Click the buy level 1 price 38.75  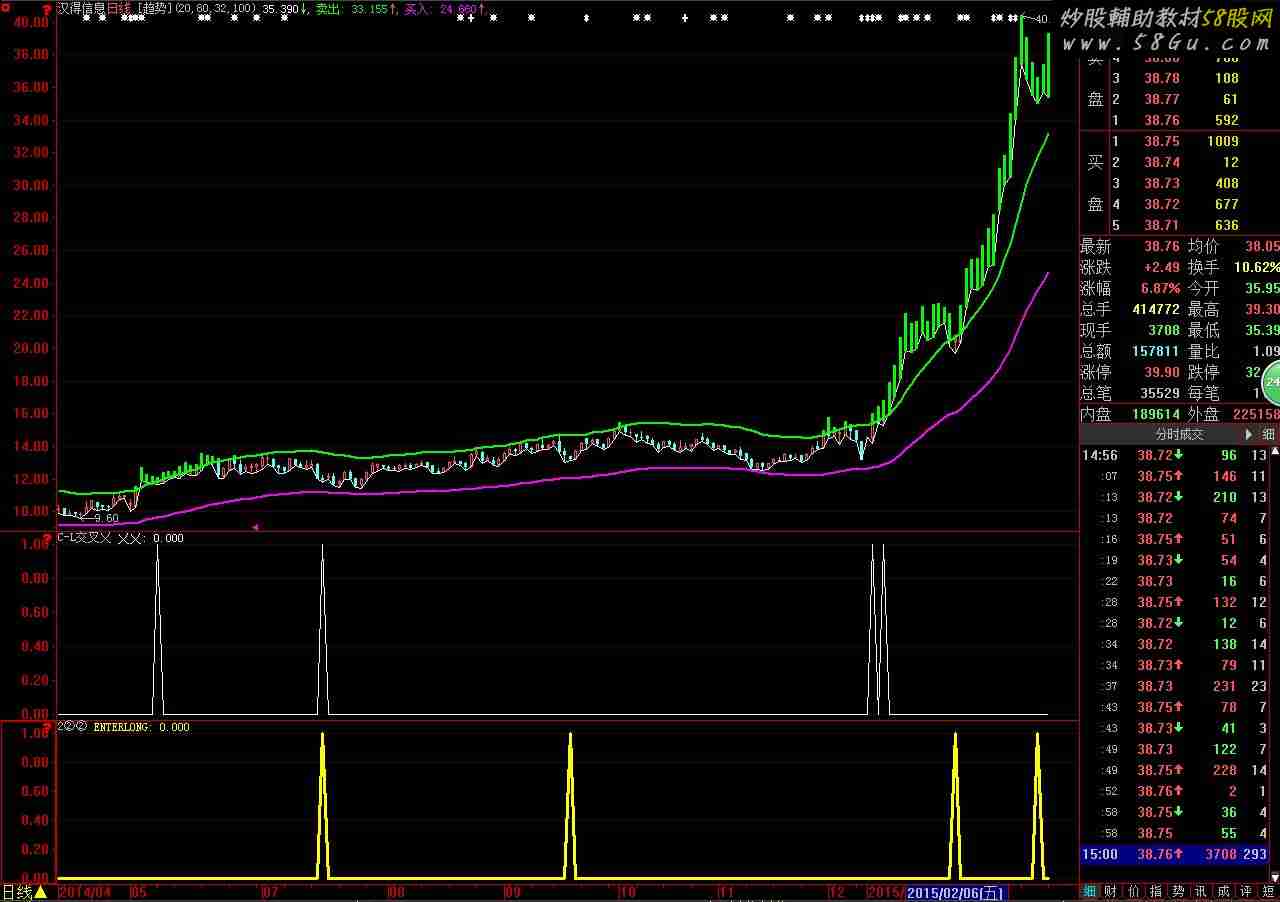pos(1162,142)
